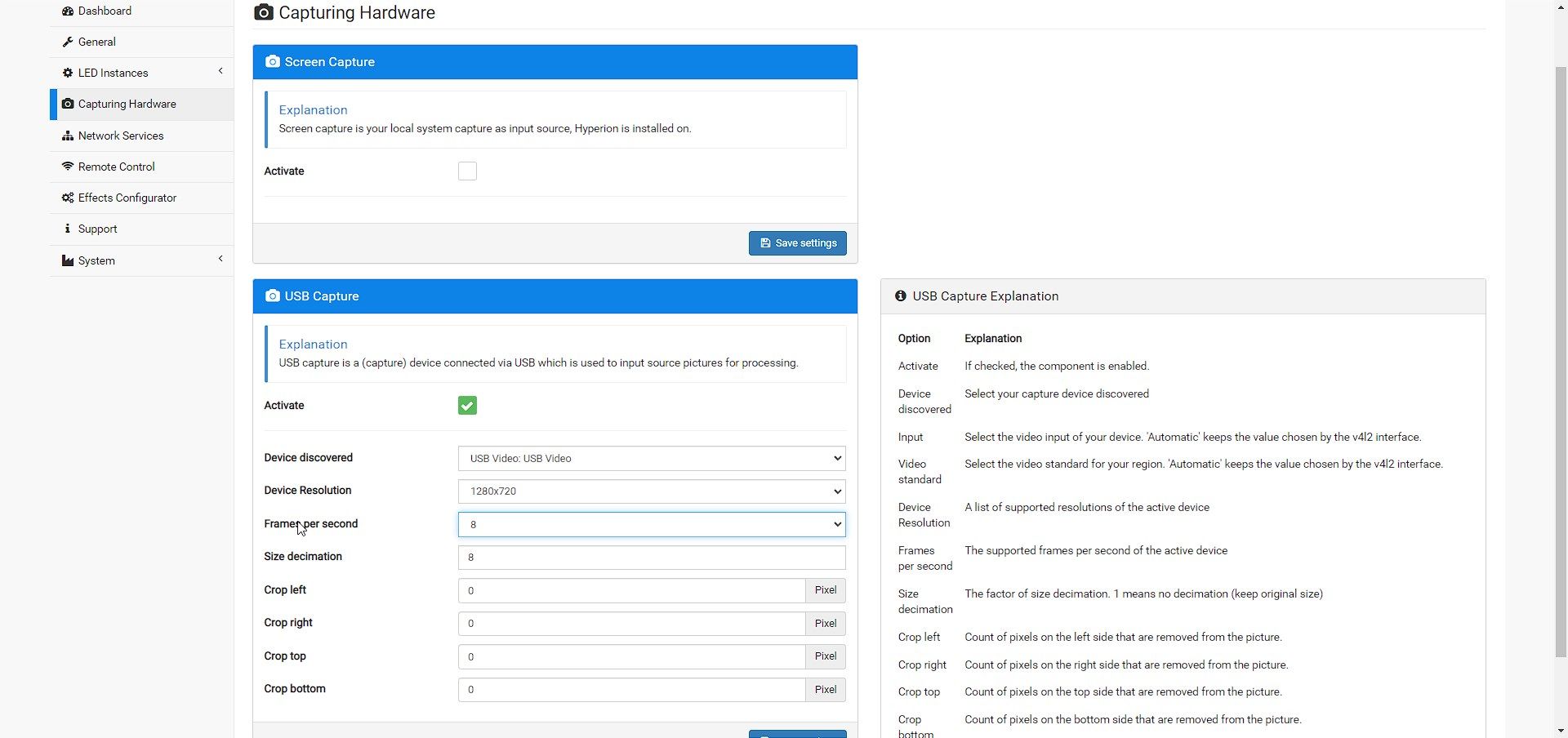Open the Frames per second dropdown
Viewport: 1568px width, 738px height.
pos(651,525)
